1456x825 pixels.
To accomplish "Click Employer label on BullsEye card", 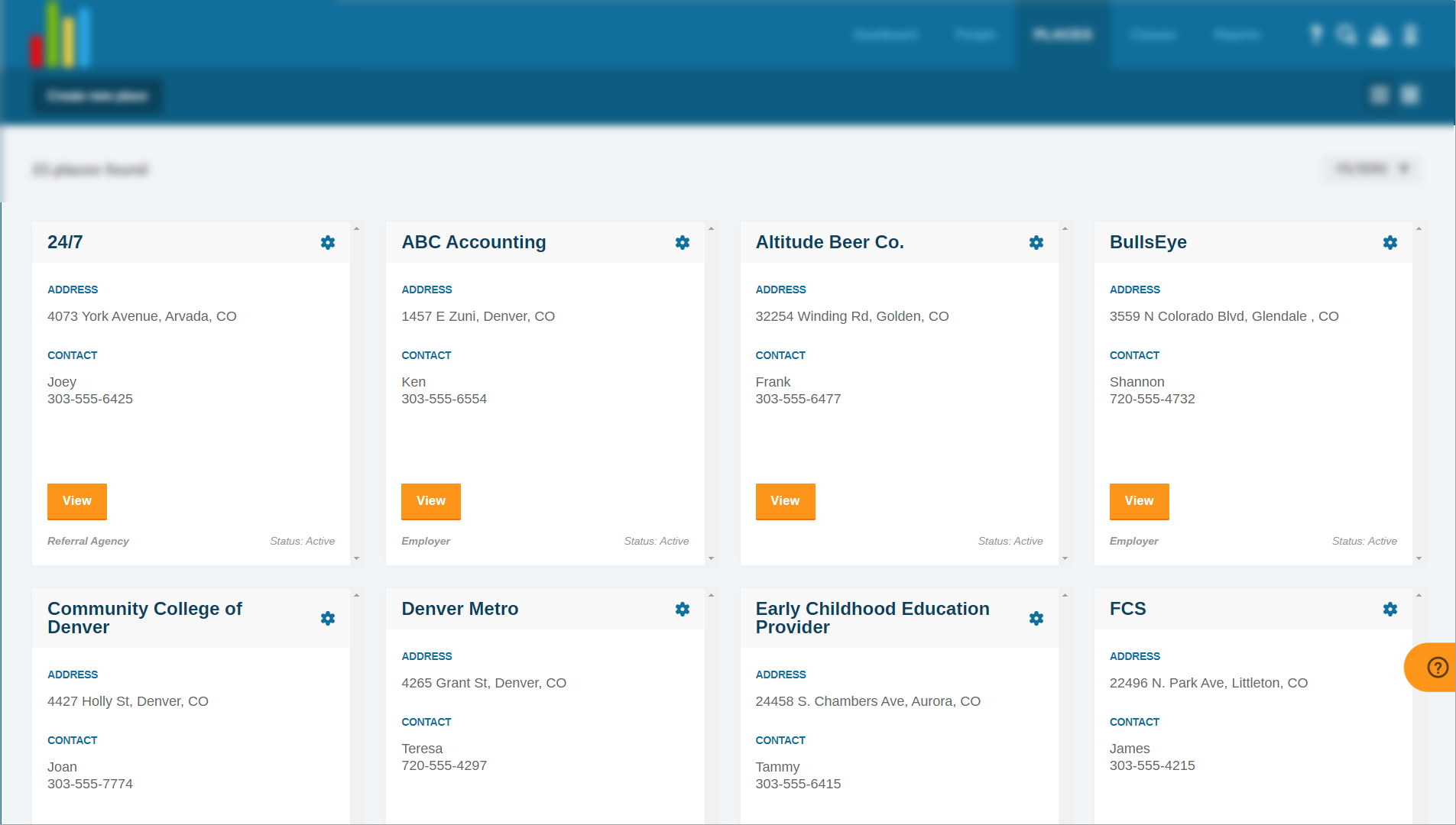I will point(1134,541).
